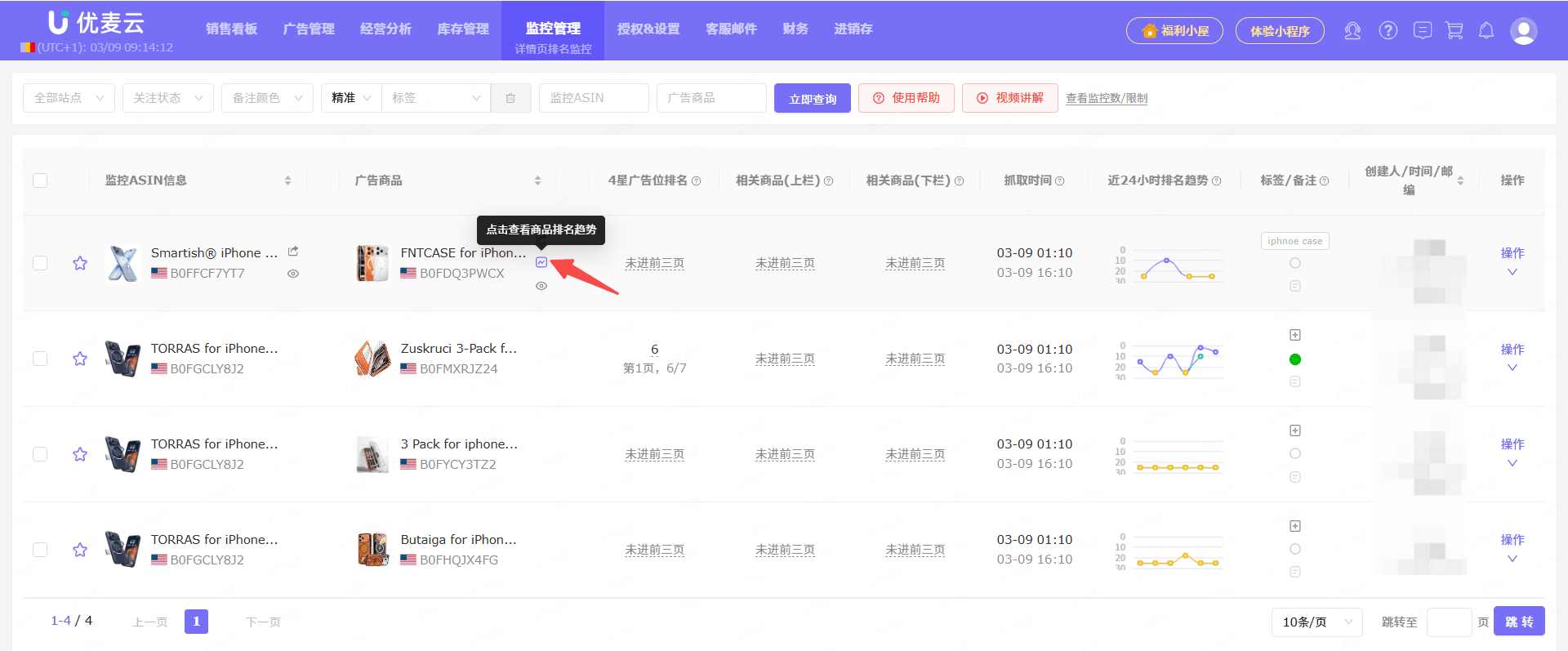
Task: Star the Smartish iPhone monitored row
Action: point(80,263)
